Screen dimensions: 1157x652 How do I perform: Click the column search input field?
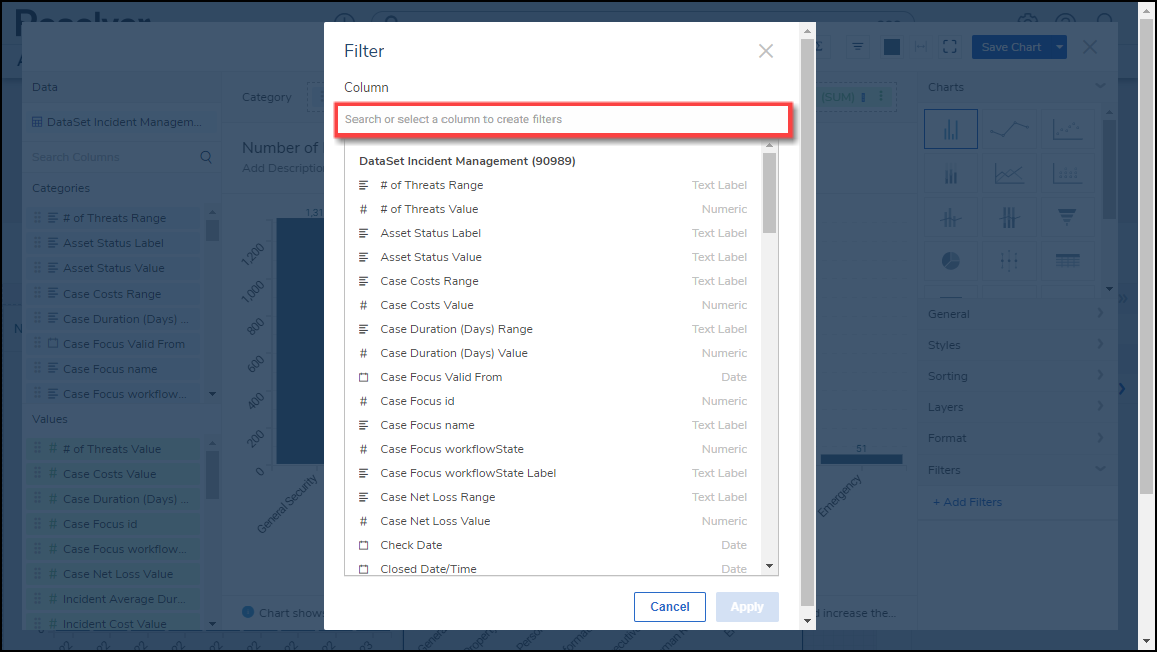point(564,119)
